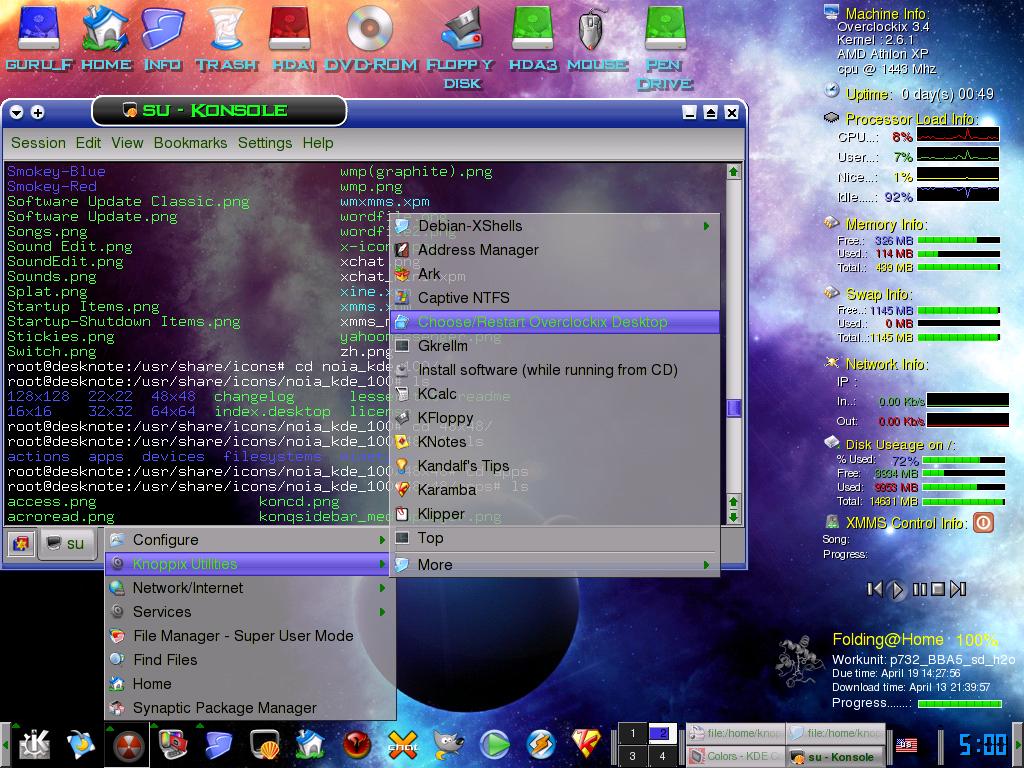
Task: Open the green media player panel icon
Action: click(x=492, y=745)
